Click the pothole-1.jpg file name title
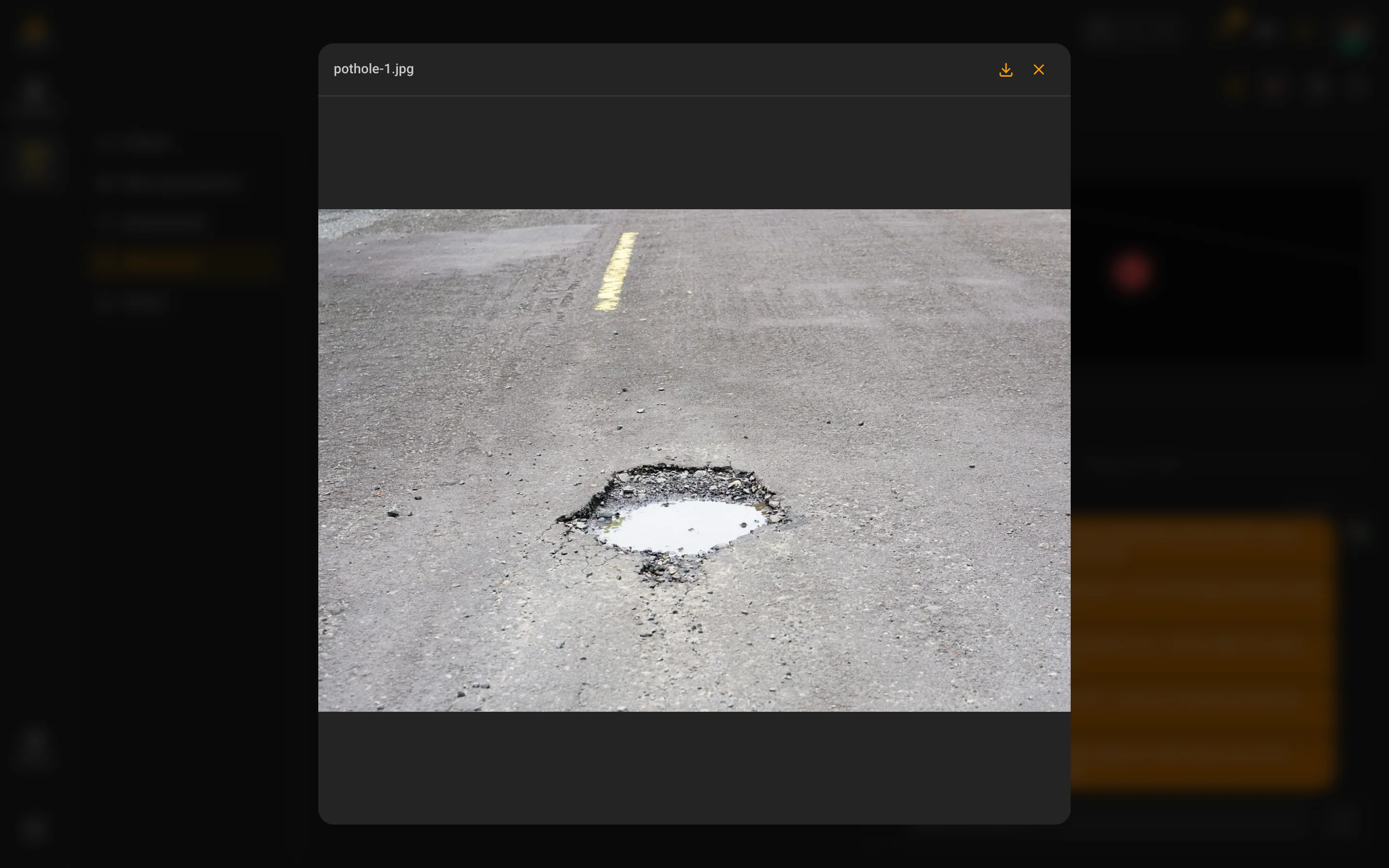 374,69
